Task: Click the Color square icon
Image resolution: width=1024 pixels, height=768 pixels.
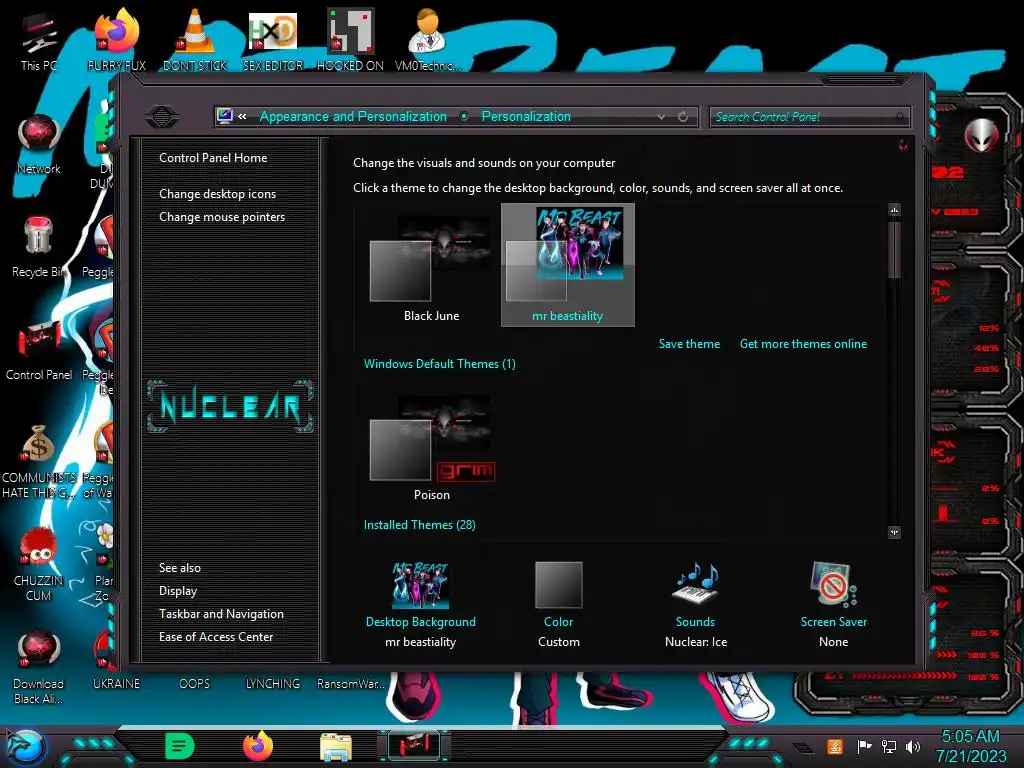Action: tap(558, 585)
